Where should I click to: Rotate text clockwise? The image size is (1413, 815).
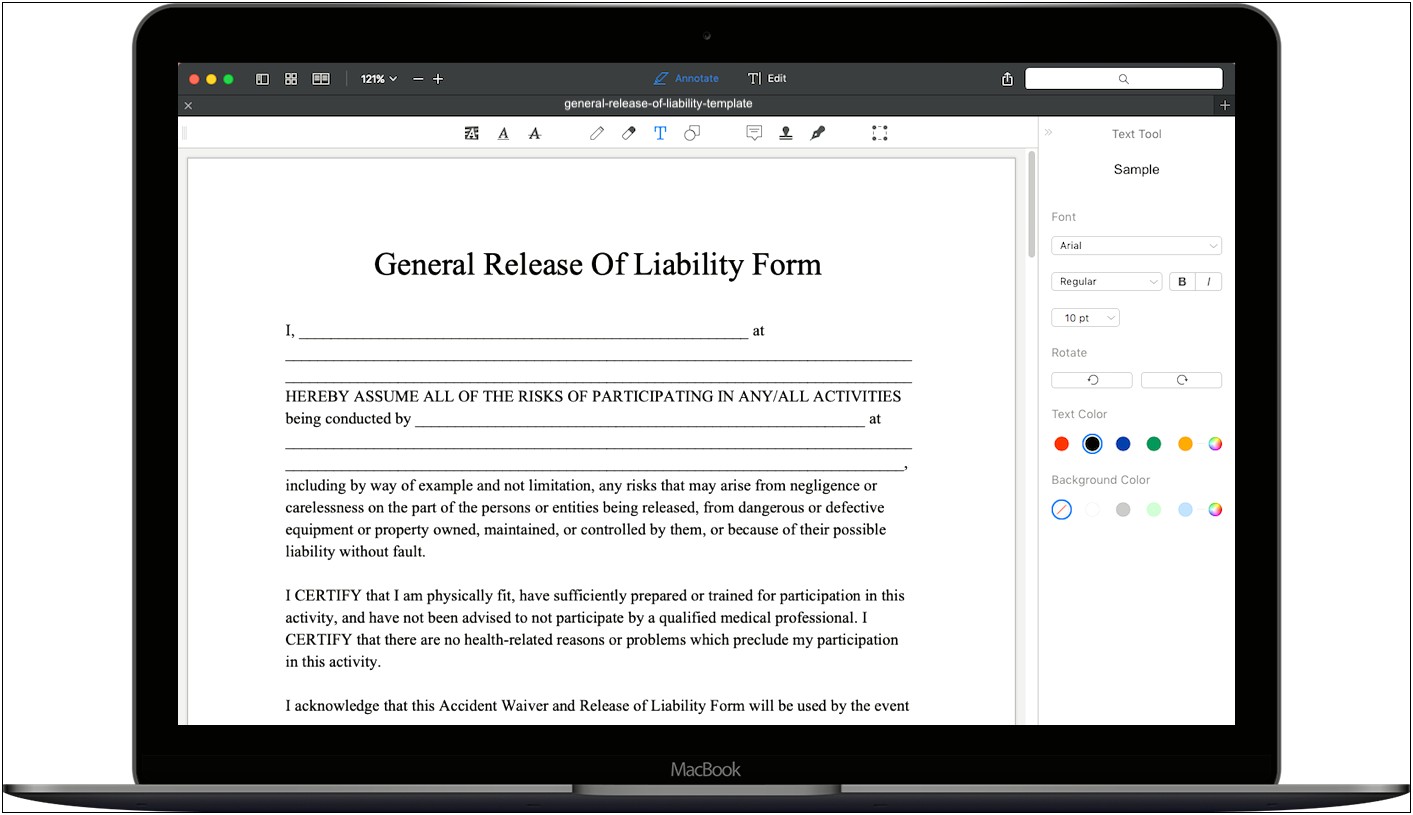1181,380
